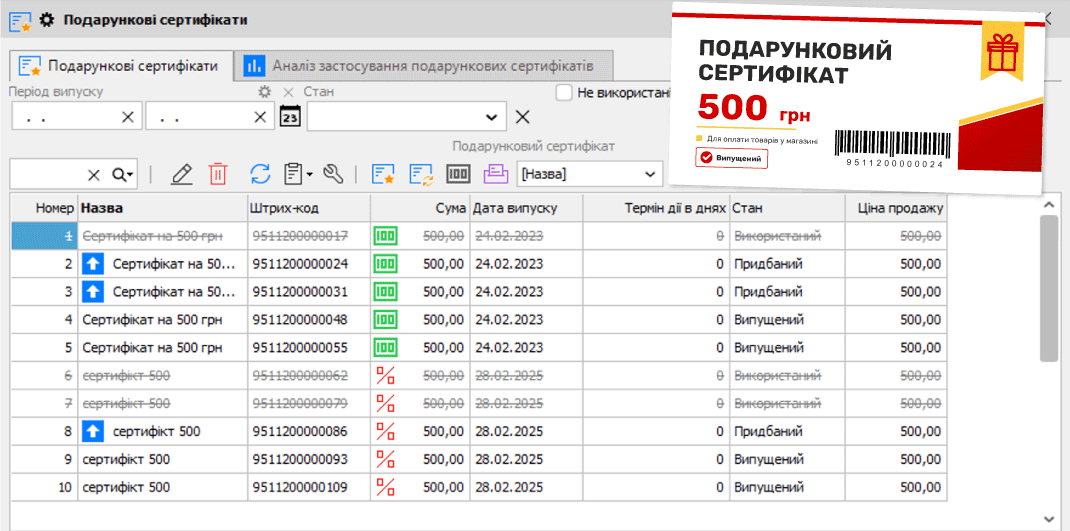Expand the Стан dropdown list
Screen dimensions: 1070x531
491,117
